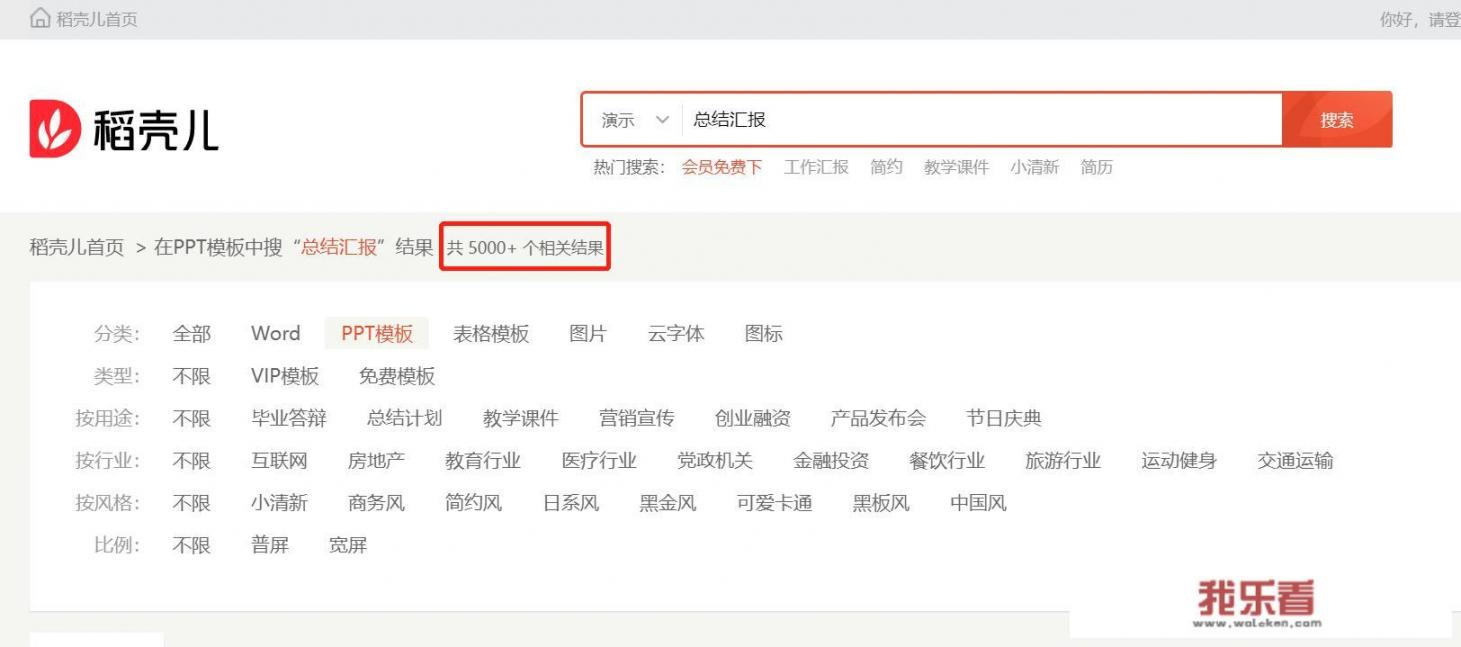The width and height of the screenshot is (1461, 647).
Task: Open the 简历 hot search link
Action: 1096,167
